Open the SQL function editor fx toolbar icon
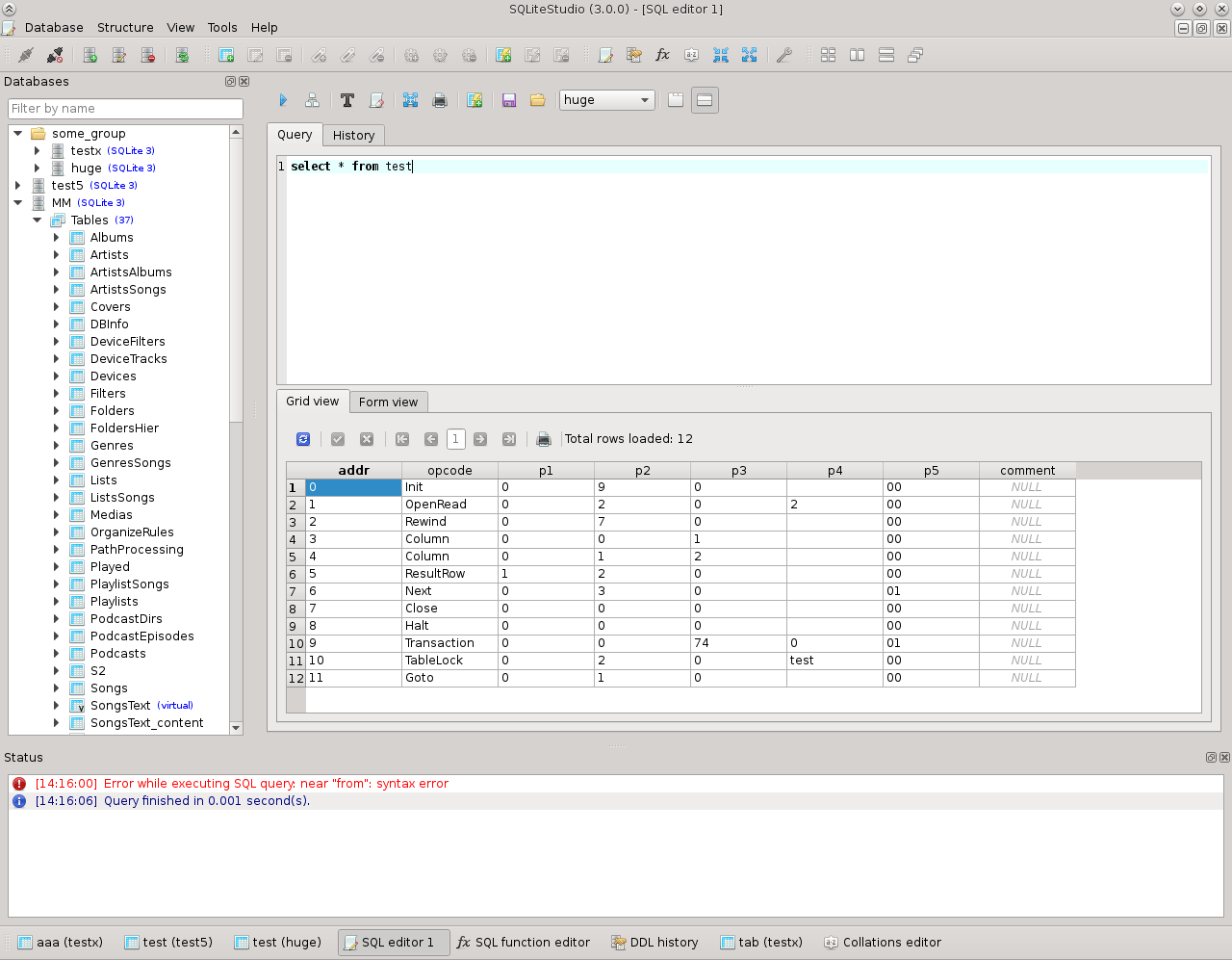 pyautogui.click(x=662, y=55)
